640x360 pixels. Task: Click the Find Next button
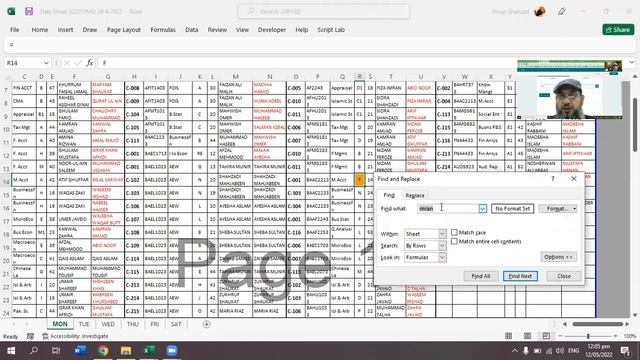pos(520,276)
